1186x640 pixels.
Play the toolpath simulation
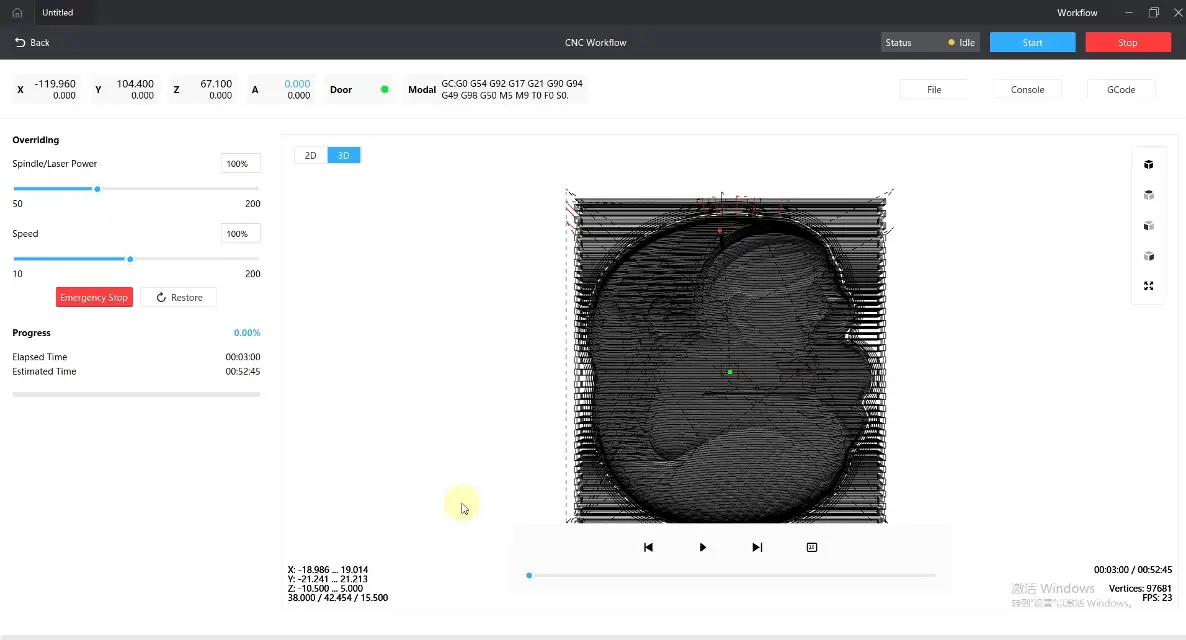pos(702,547)
